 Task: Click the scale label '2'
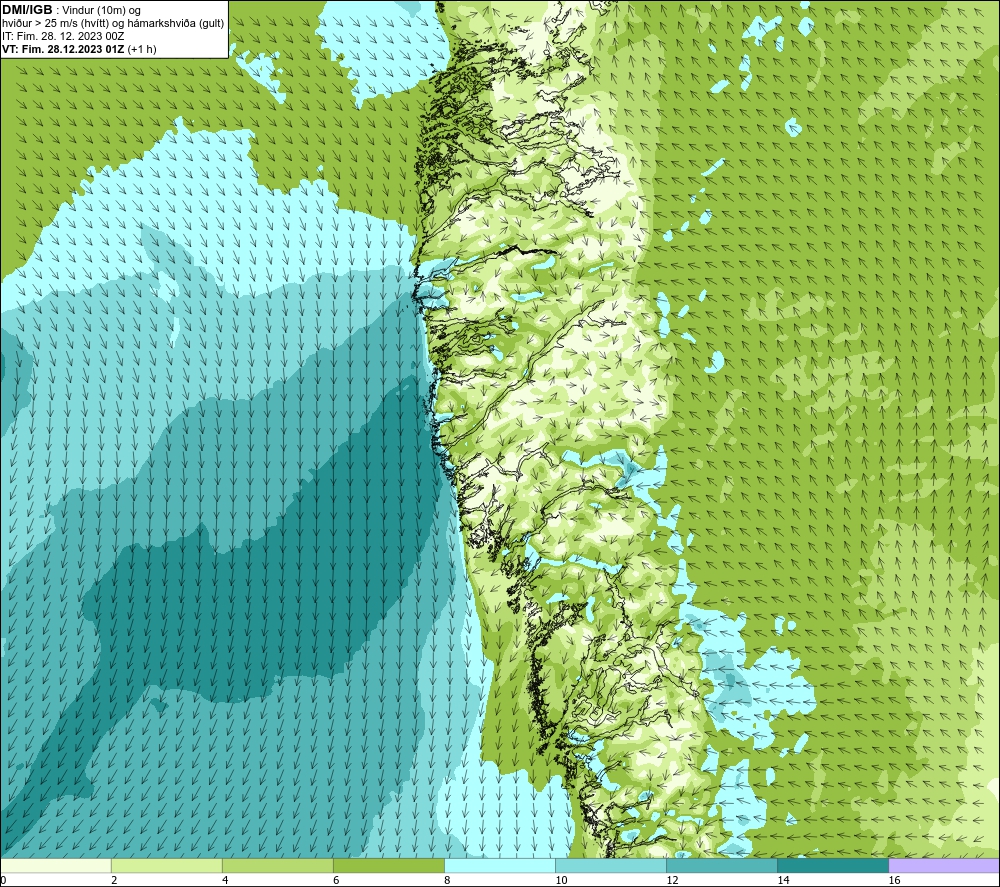(x=114, y=880)
